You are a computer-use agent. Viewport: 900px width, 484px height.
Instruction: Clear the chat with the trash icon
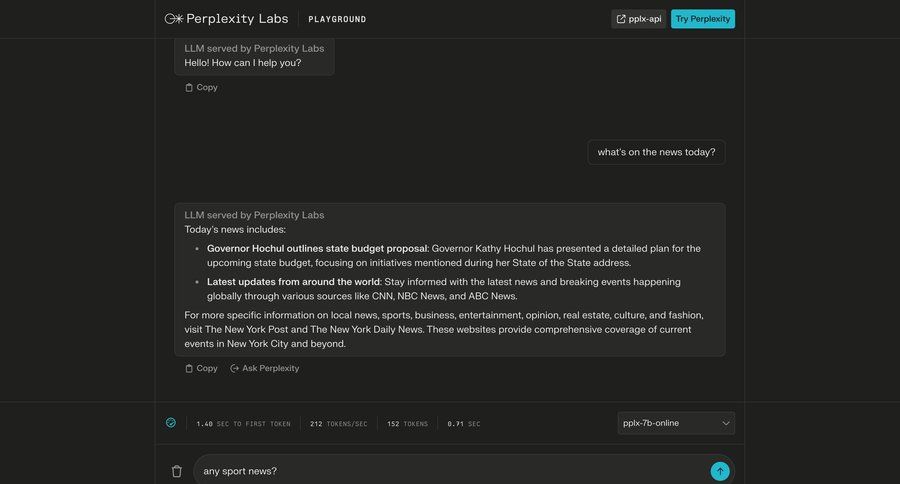(177, 471)
